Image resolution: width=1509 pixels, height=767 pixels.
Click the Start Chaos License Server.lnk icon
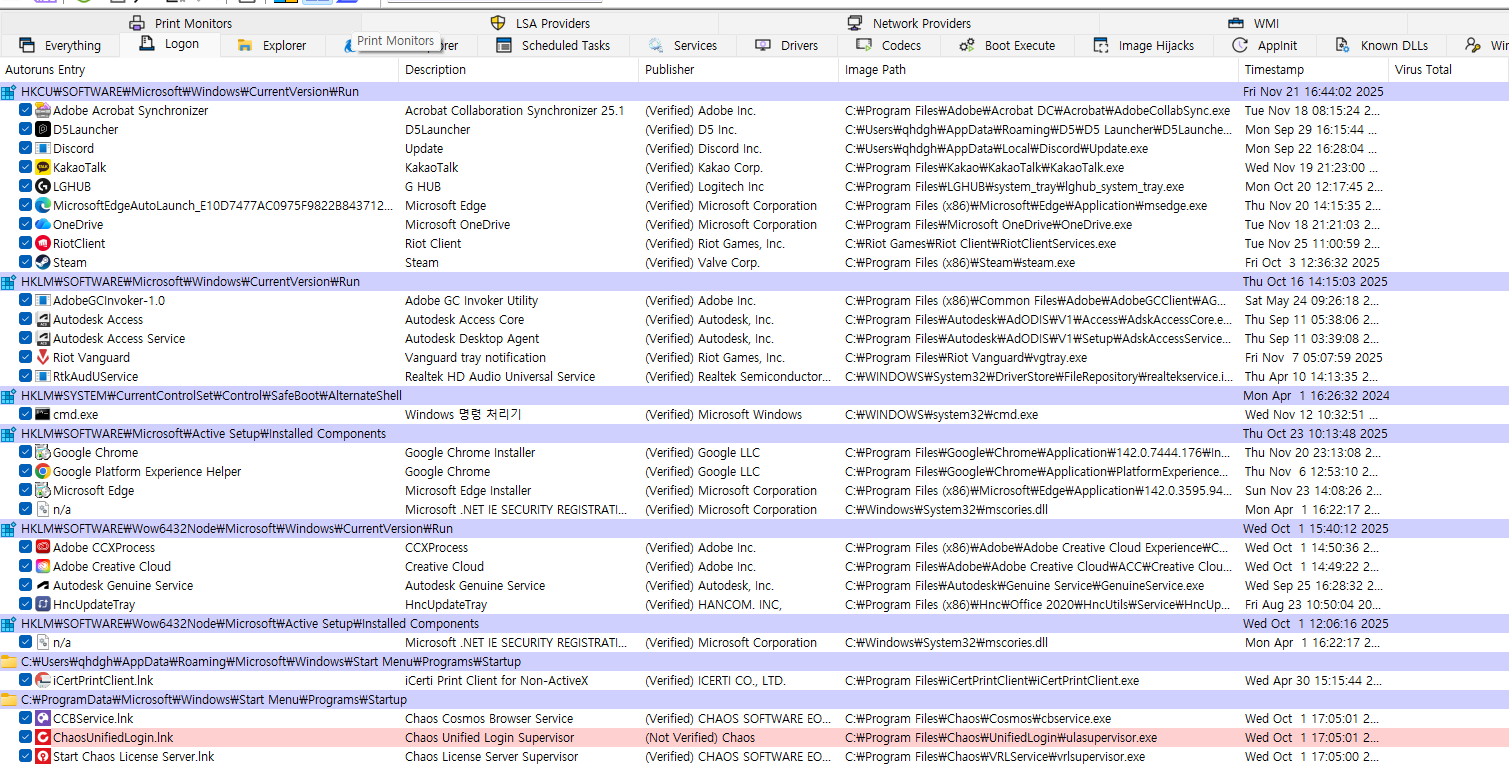[43, 756]
